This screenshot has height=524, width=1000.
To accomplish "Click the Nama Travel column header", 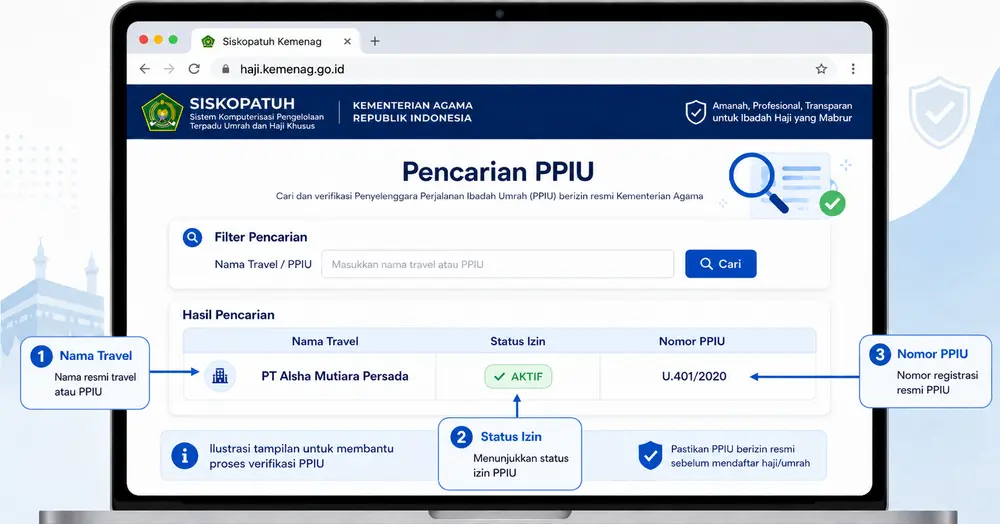I will [325, 341].
